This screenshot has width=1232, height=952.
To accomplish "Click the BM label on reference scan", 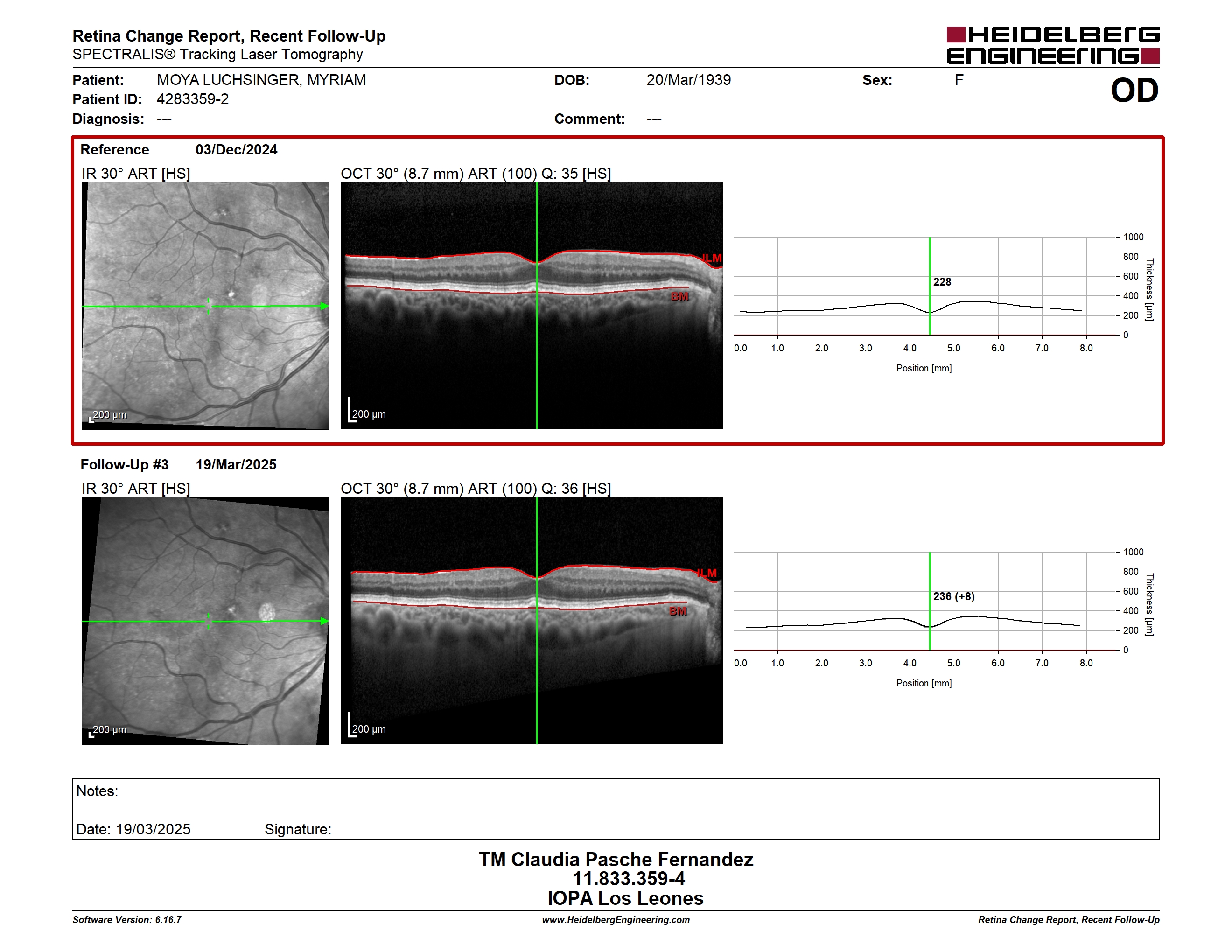I will 680,297.
